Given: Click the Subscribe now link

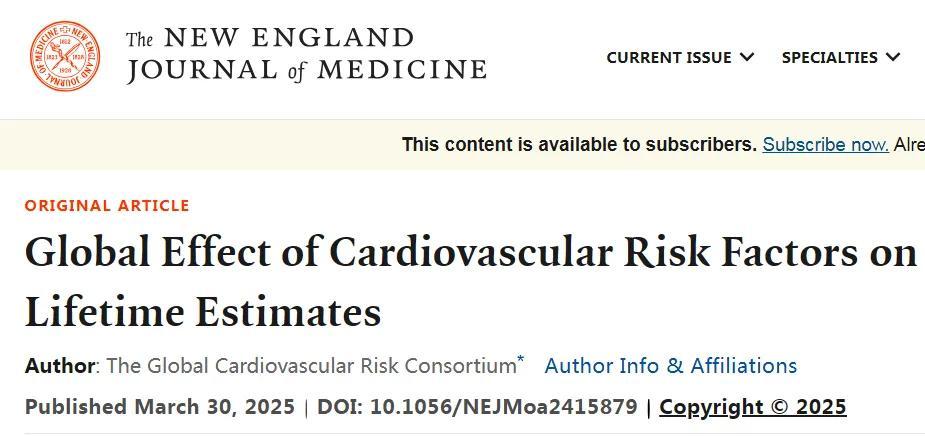Looking at the screenshot, I should [825, 145].
